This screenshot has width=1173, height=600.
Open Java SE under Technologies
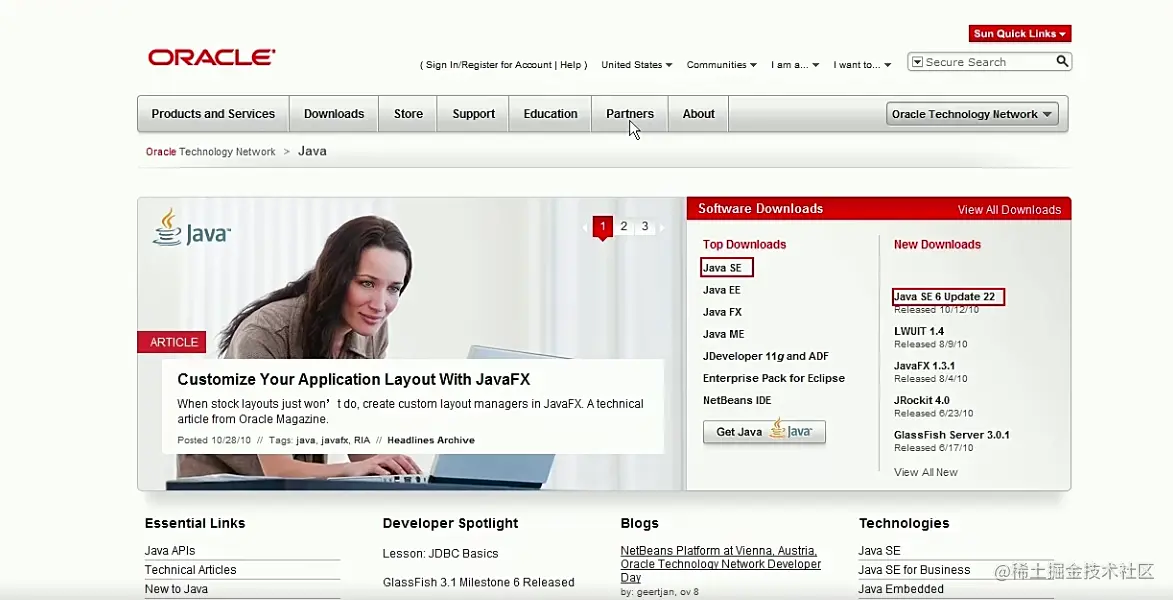(879, 551)
